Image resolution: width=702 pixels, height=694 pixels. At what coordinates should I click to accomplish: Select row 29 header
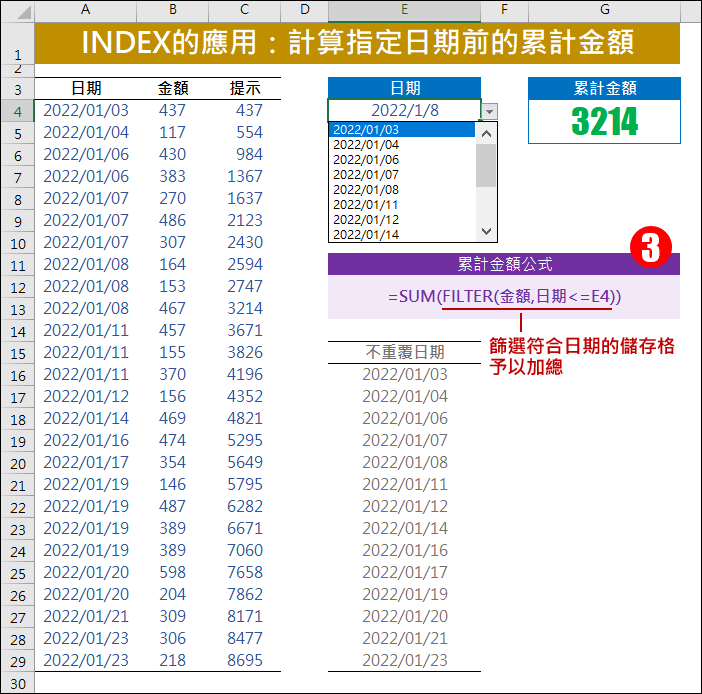click(17, 661)
